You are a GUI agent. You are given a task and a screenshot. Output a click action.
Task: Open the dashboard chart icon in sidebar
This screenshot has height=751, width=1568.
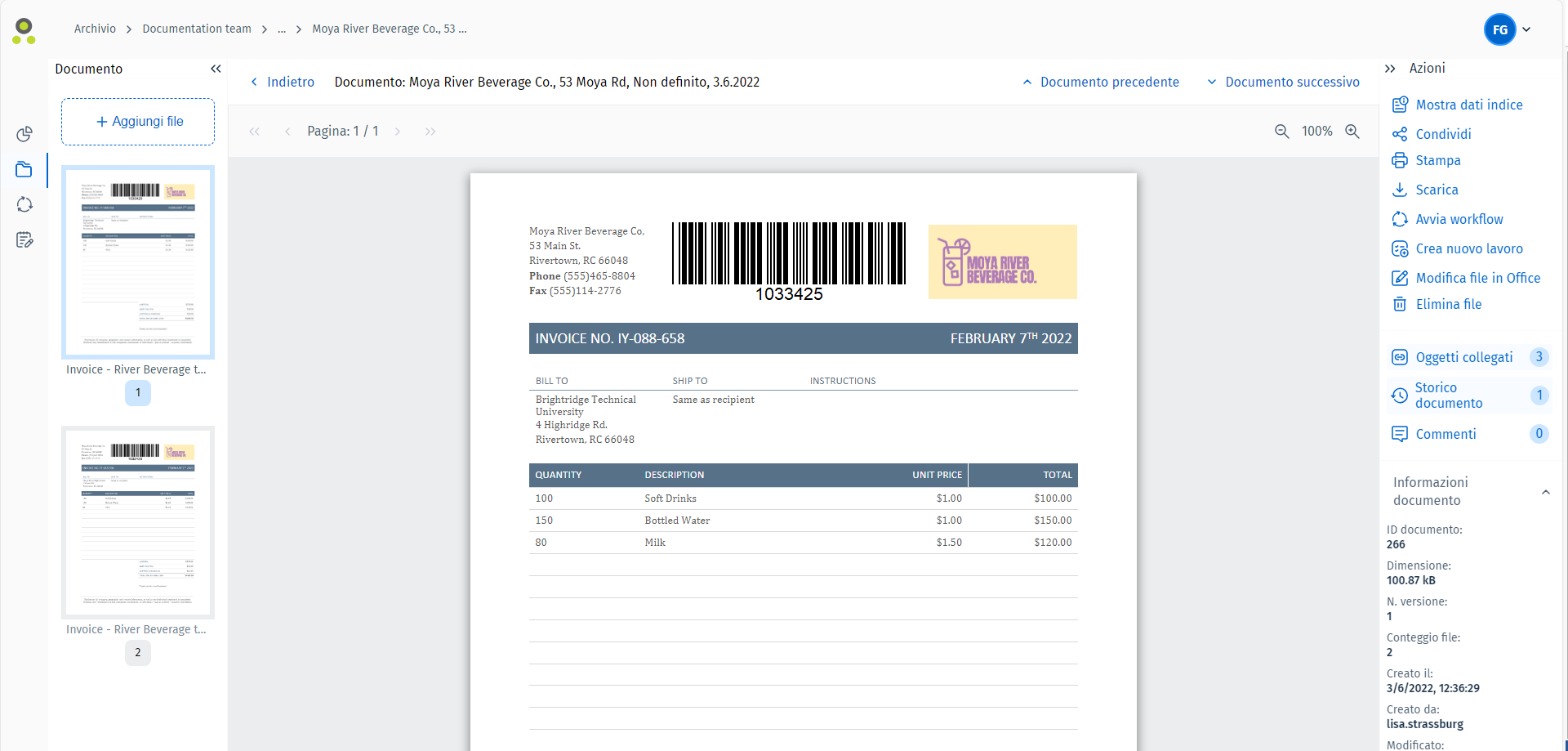point(24,134)
